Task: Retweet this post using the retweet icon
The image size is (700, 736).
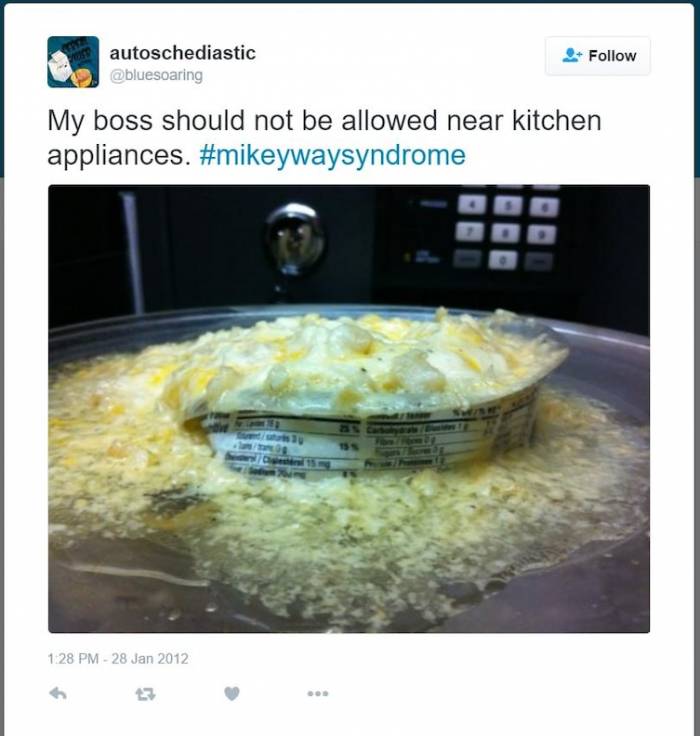Action: coord(145,694)
